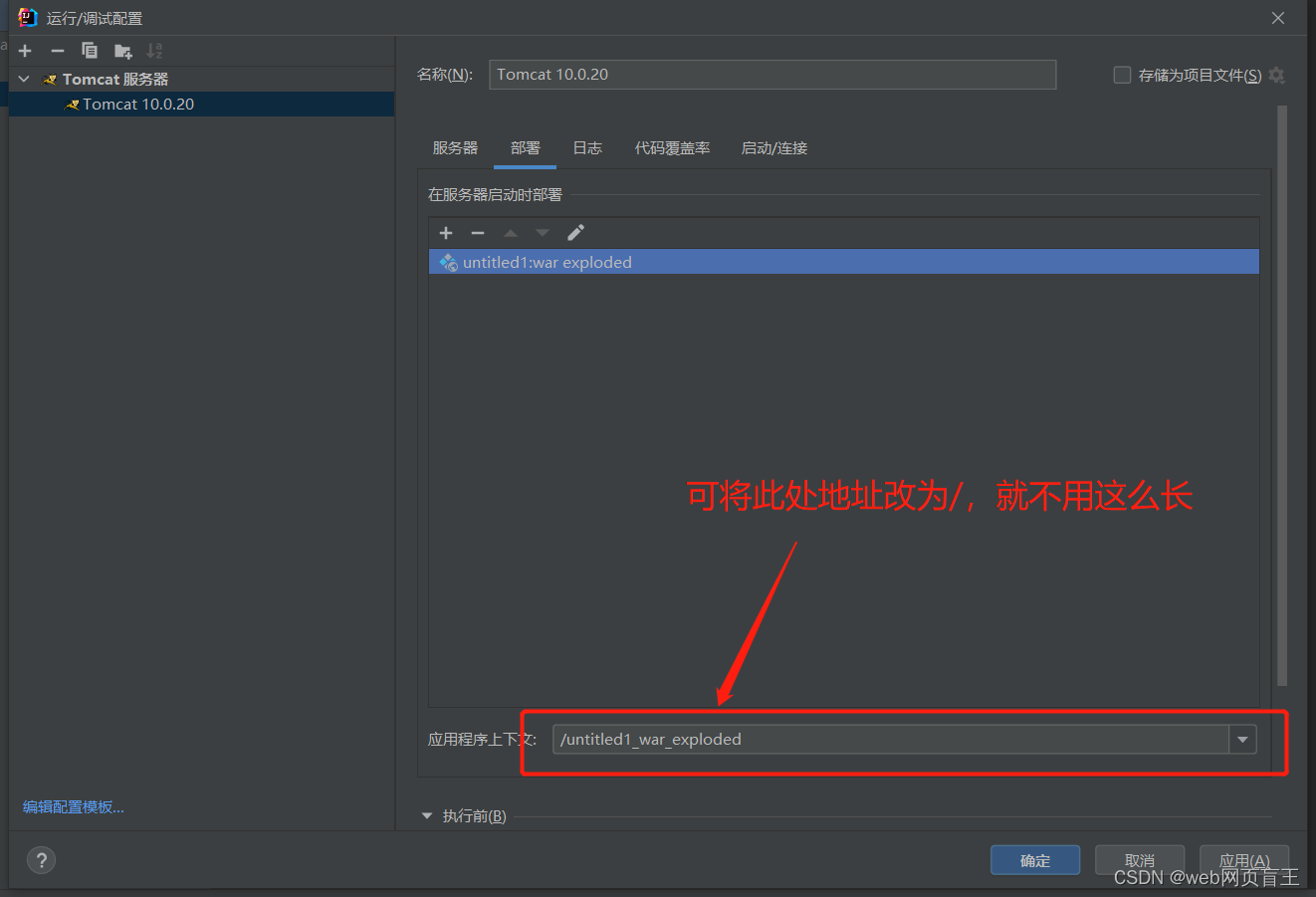Open 编辑配置模板 link

74,807
